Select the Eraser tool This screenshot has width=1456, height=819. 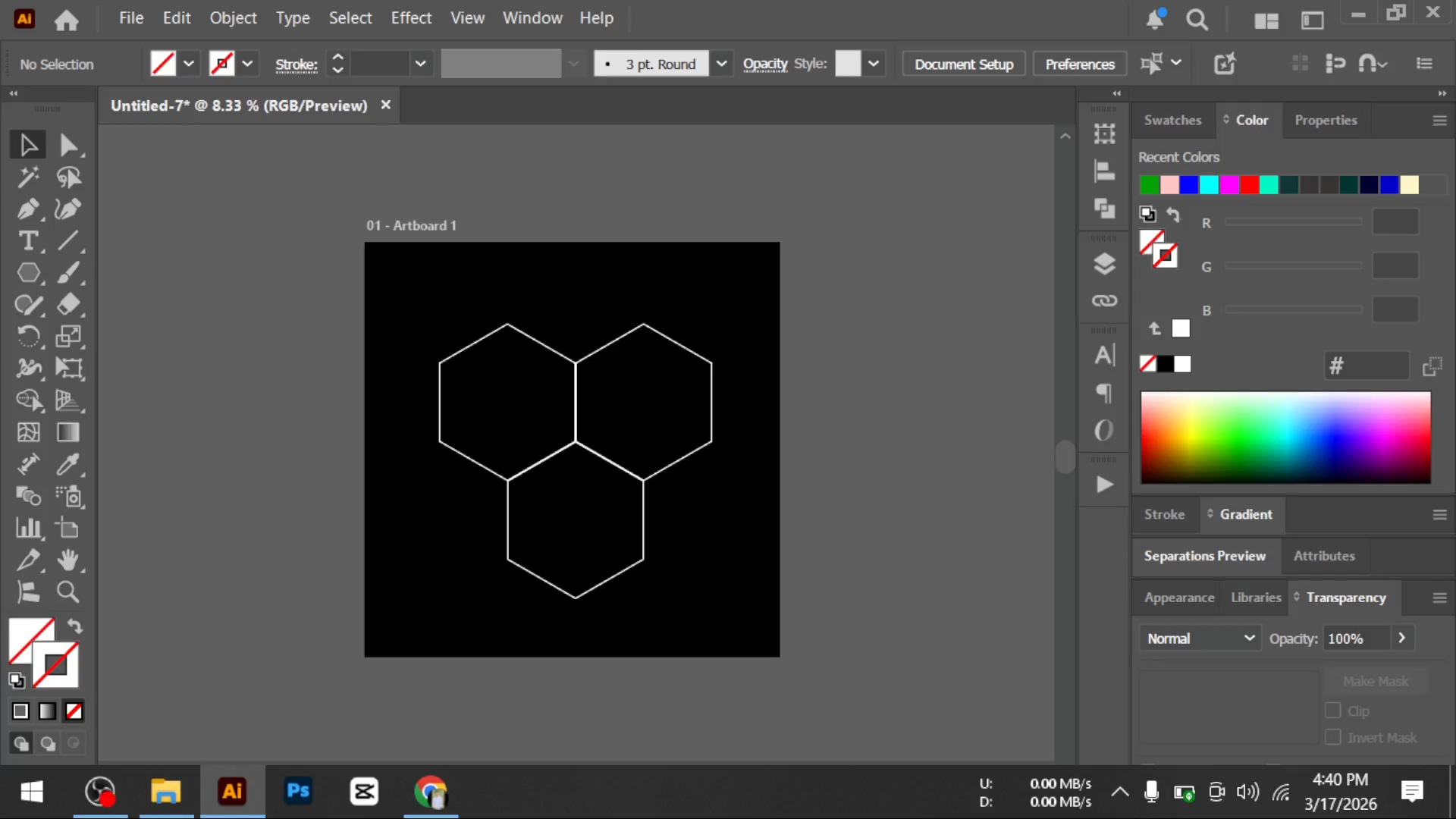[x=68, y=305]
